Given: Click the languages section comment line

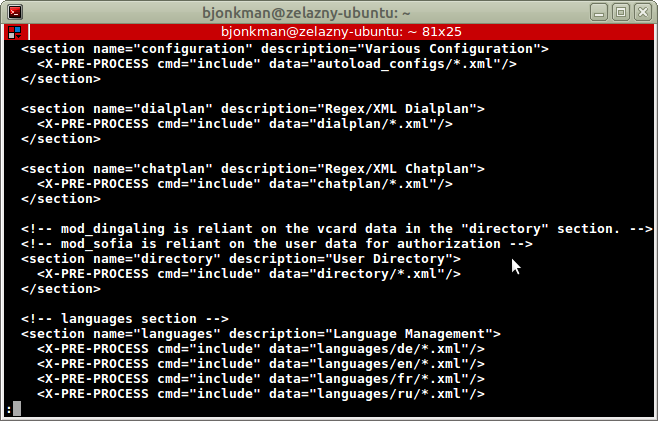Looking at the screenshot, I should coord(125,319).
